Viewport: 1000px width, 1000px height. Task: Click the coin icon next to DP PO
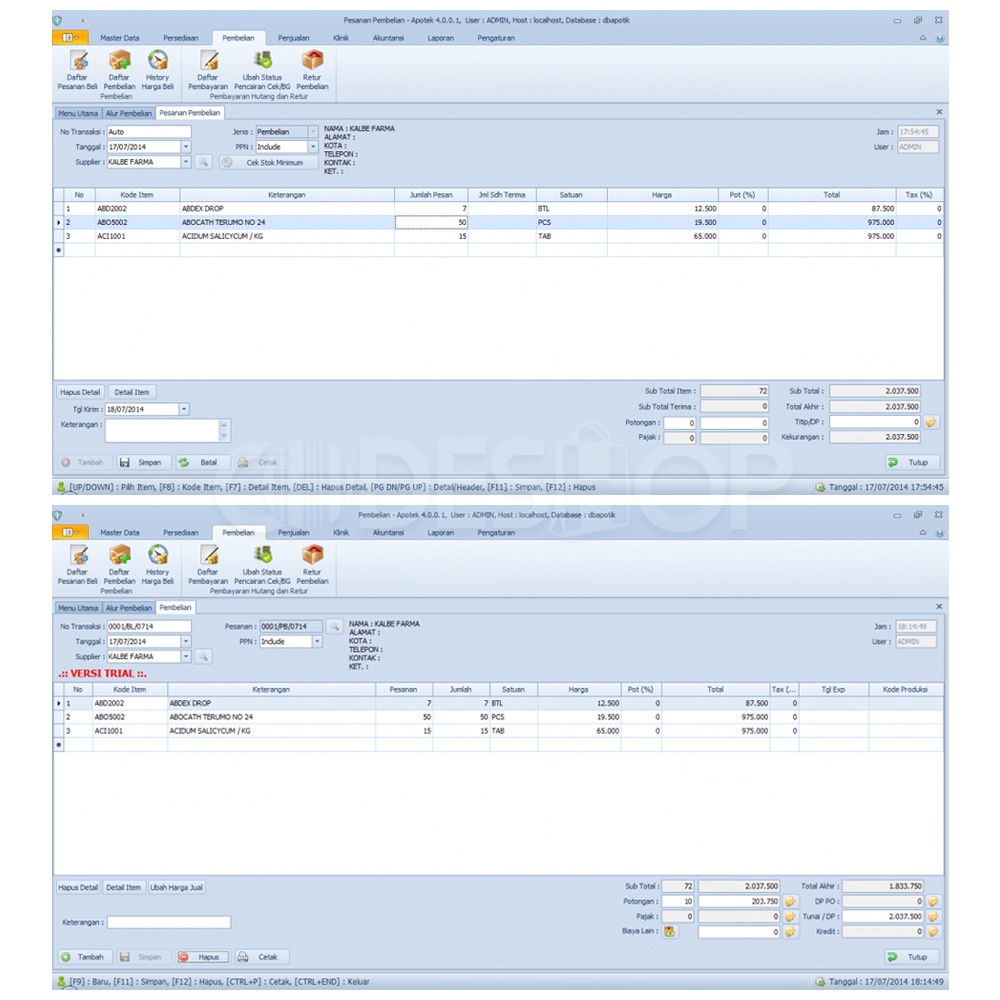[x=932, y=901]
